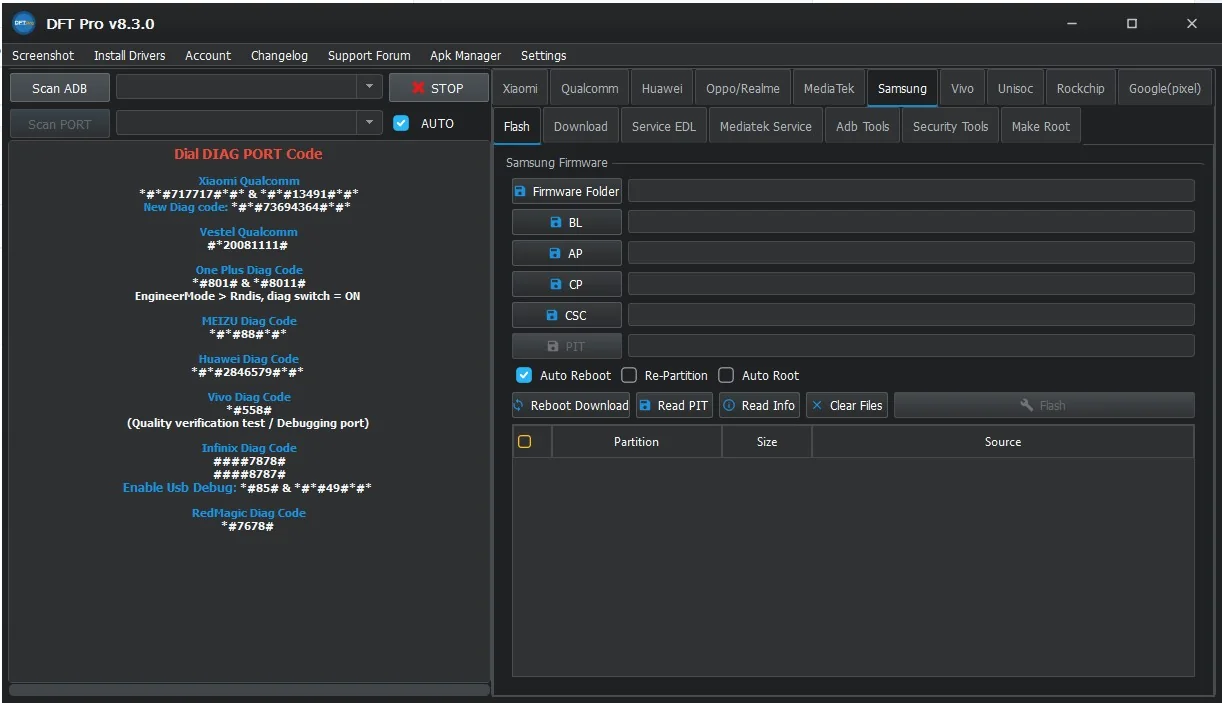The height and width of the screenshot is (703, 1222).
Task: Open the MediaTek brand tab
Action: click(829, 88)
